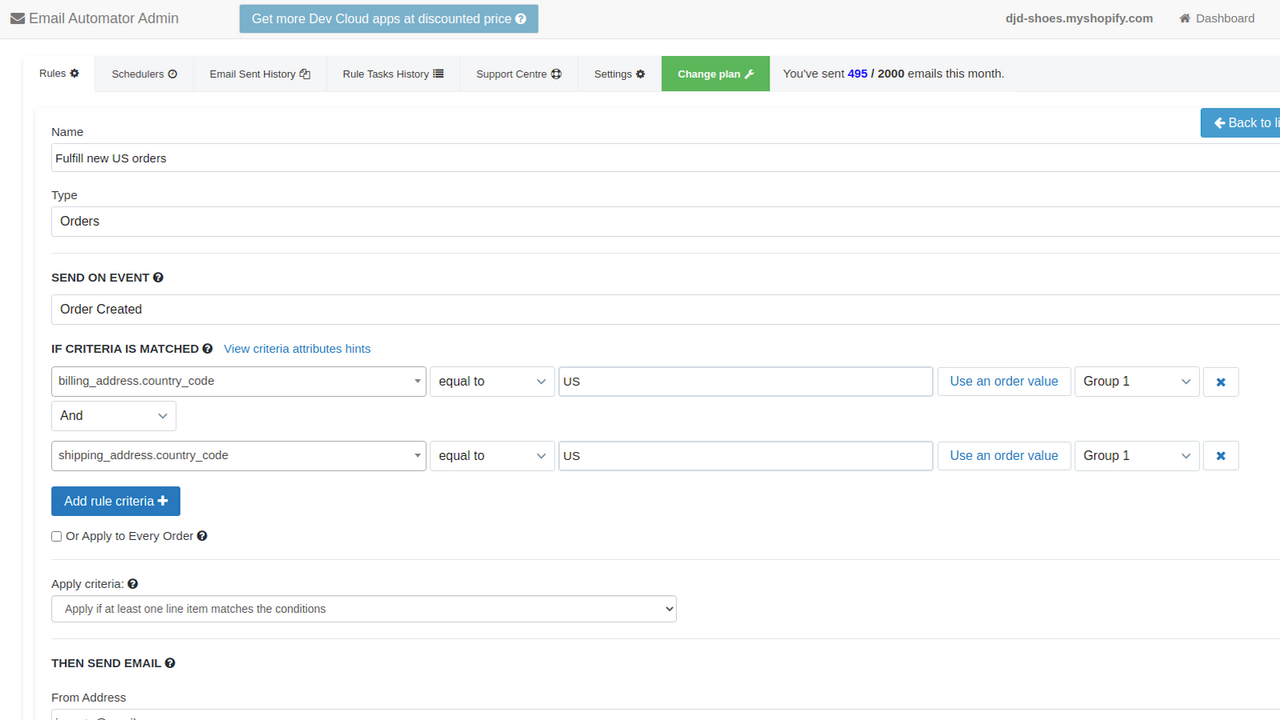The image size is (1280, 720).
Task: Click the green Change plan button
Action: [x=715, y=74]
